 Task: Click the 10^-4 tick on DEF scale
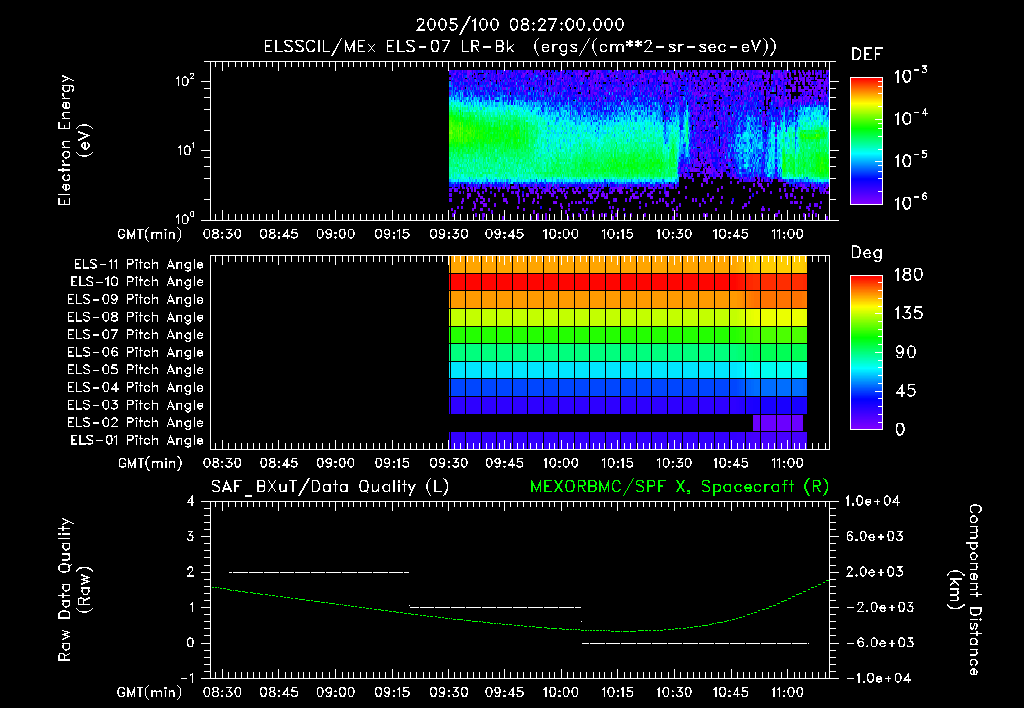(x=910, y=118)
